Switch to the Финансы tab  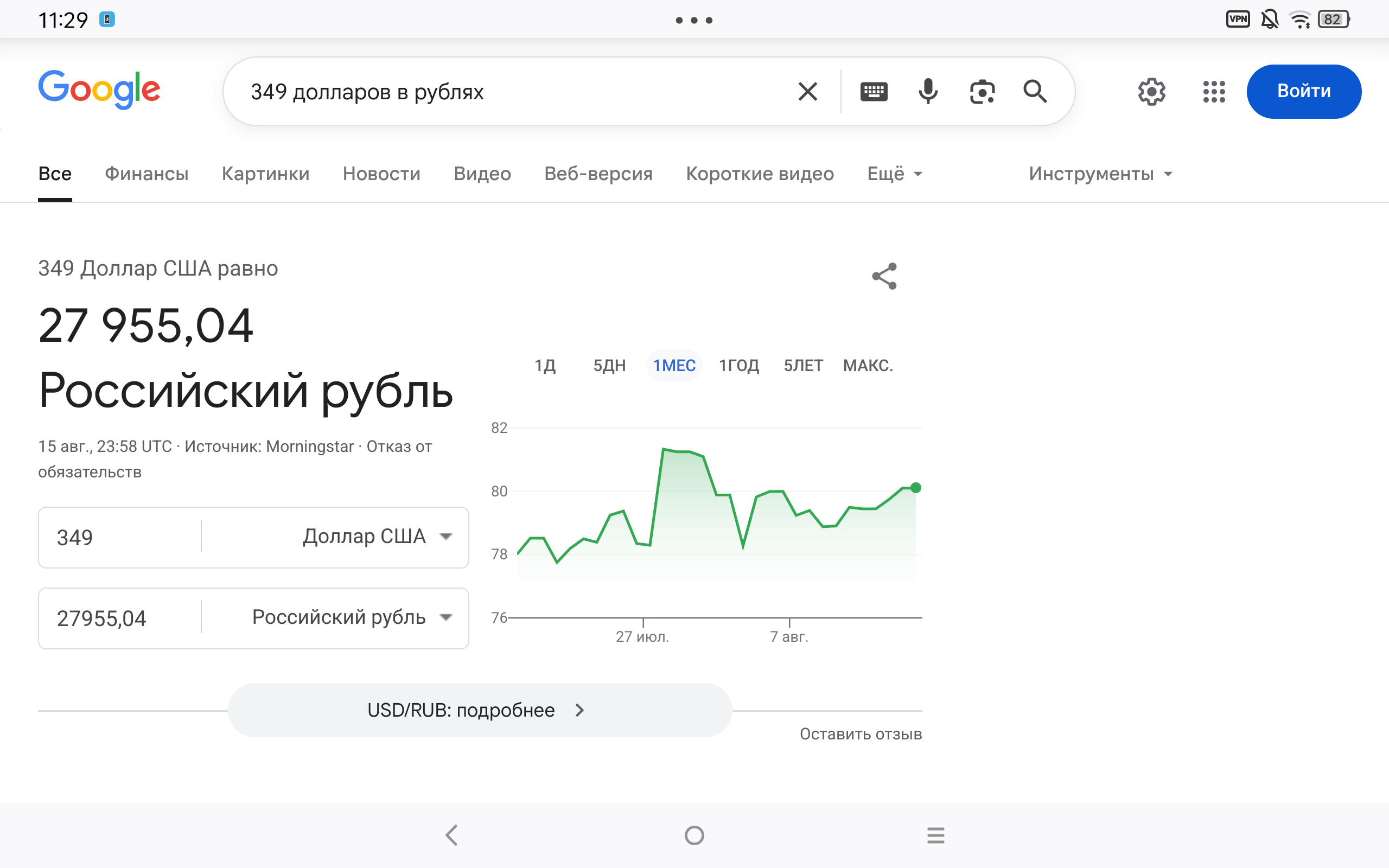(146, 174)
